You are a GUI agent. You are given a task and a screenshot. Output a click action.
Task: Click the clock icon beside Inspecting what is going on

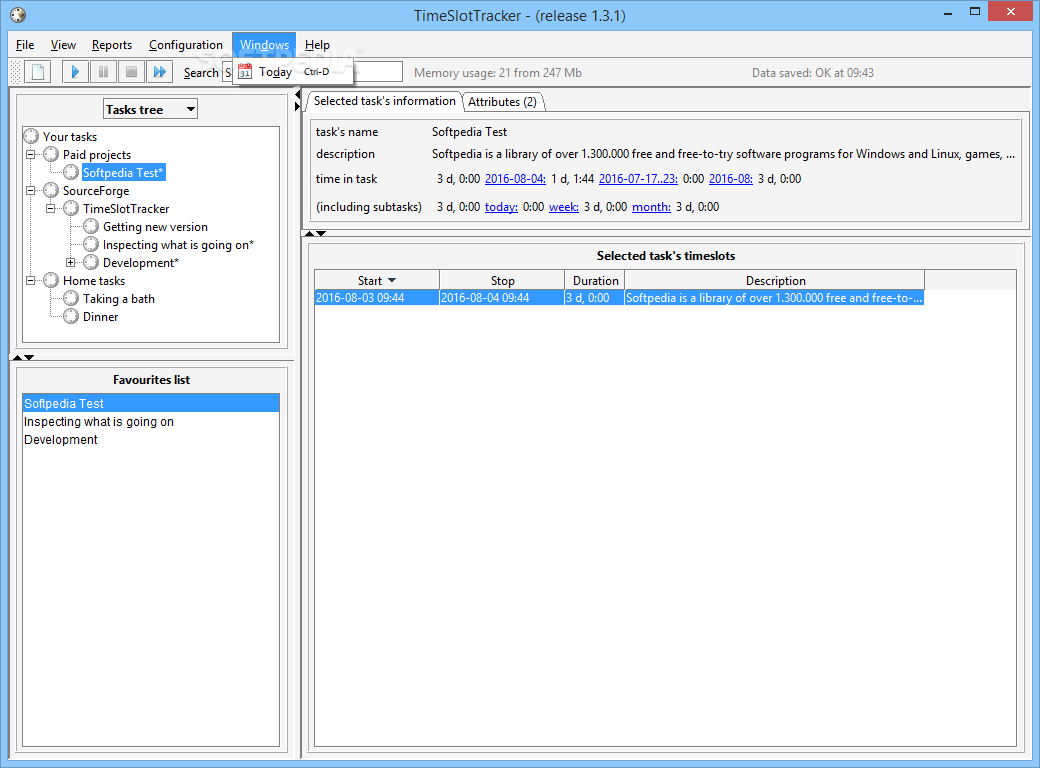pos(91,244)
